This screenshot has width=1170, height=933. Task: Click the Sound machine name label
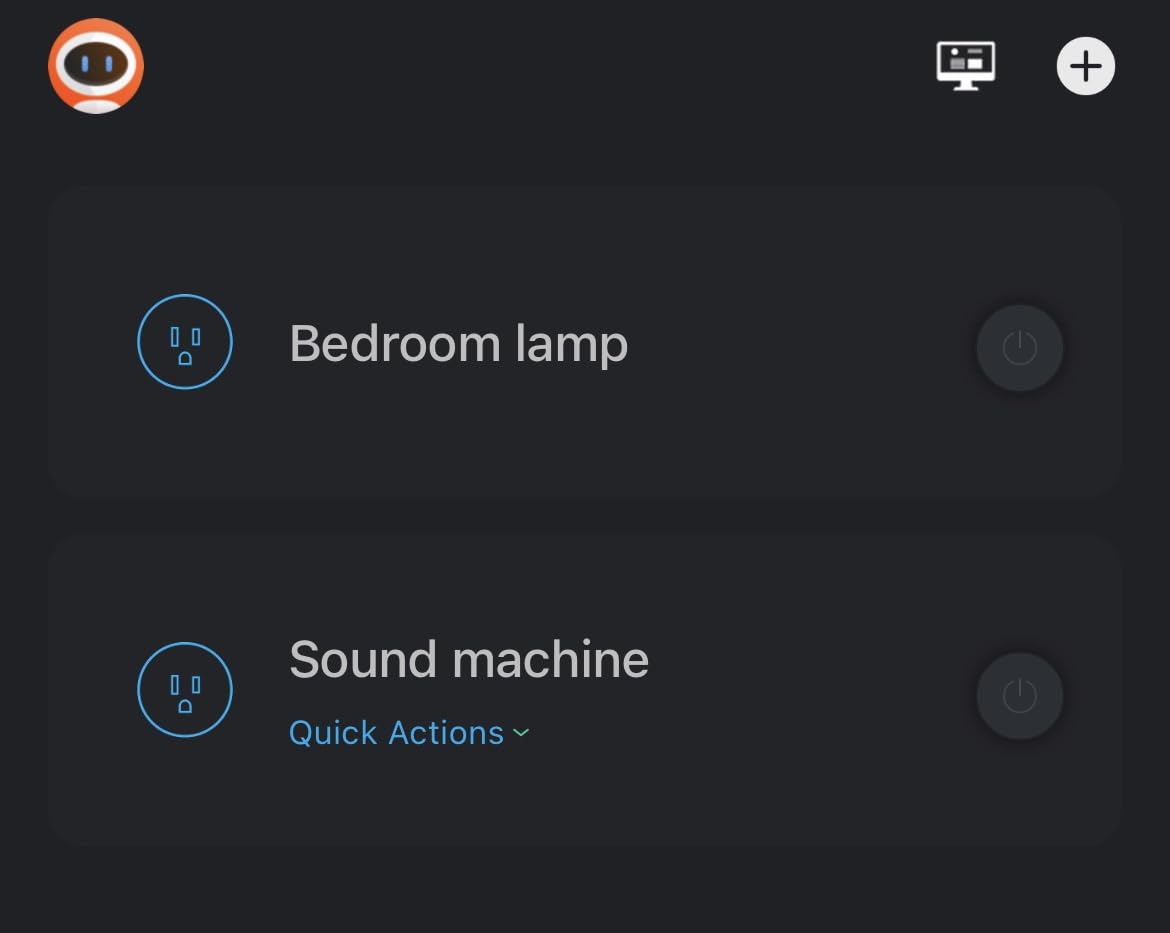click(x=468, y=660)
